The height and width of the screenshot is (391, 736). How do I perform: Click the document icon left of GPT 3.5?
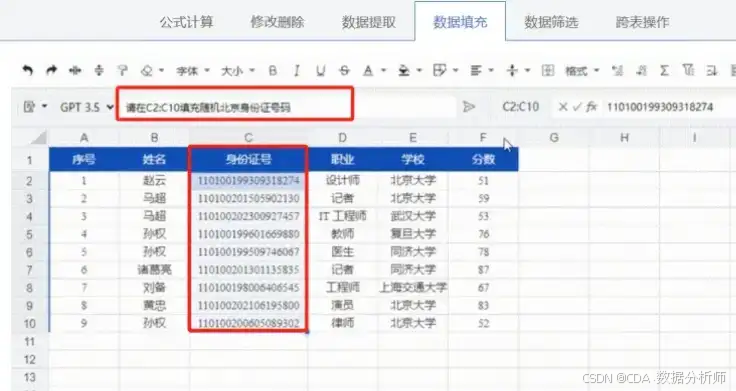[x=29, y=107]
